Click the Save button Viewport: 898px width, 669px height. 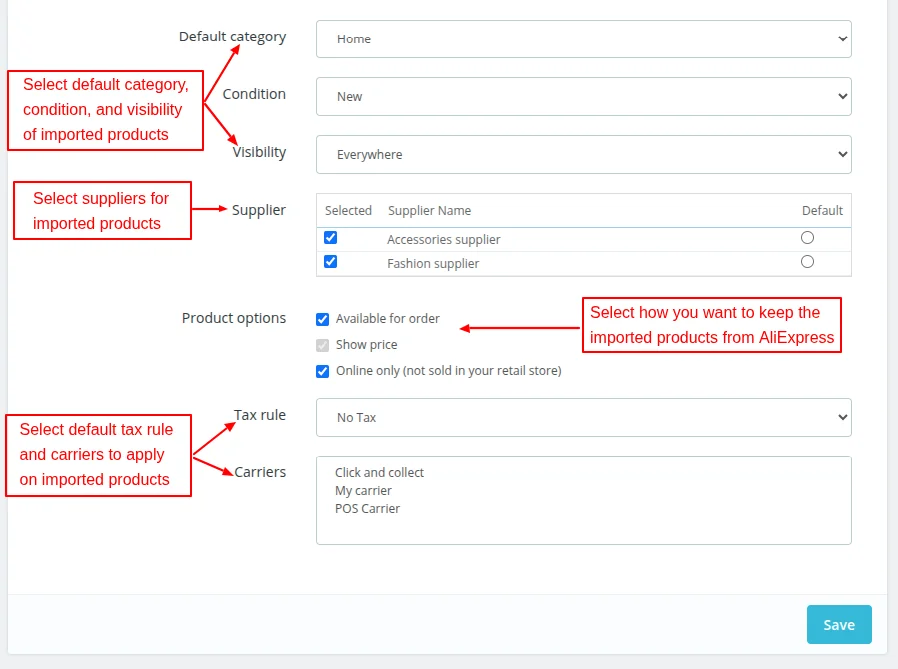pos(838,624)
